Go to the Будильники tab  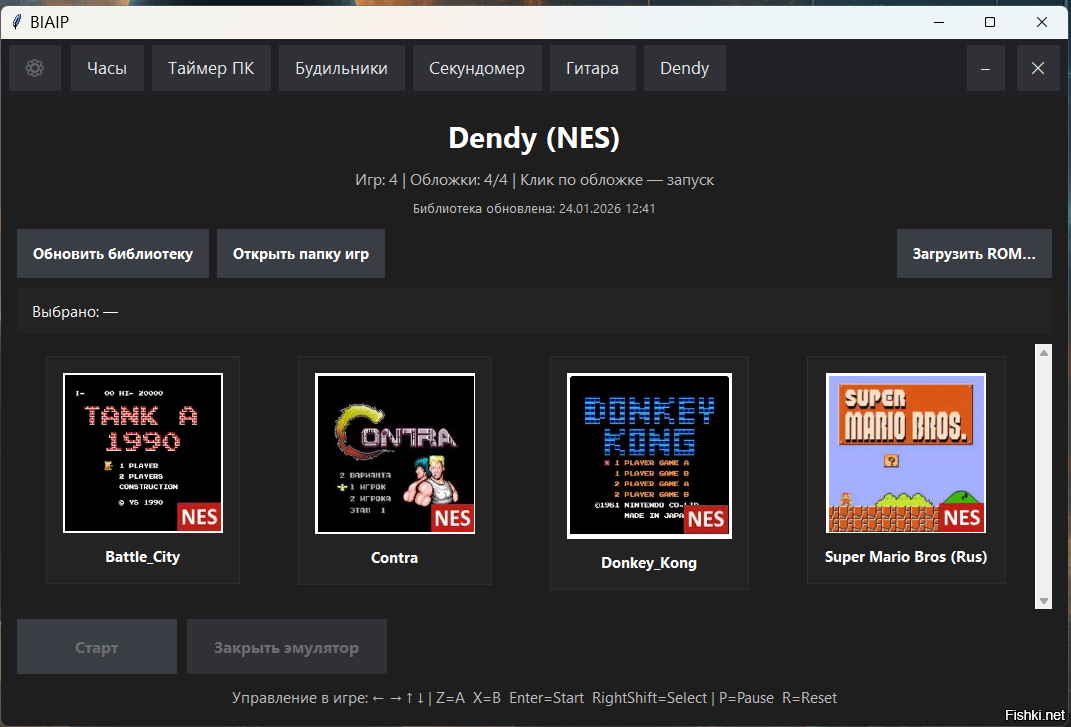coord(342,68)
